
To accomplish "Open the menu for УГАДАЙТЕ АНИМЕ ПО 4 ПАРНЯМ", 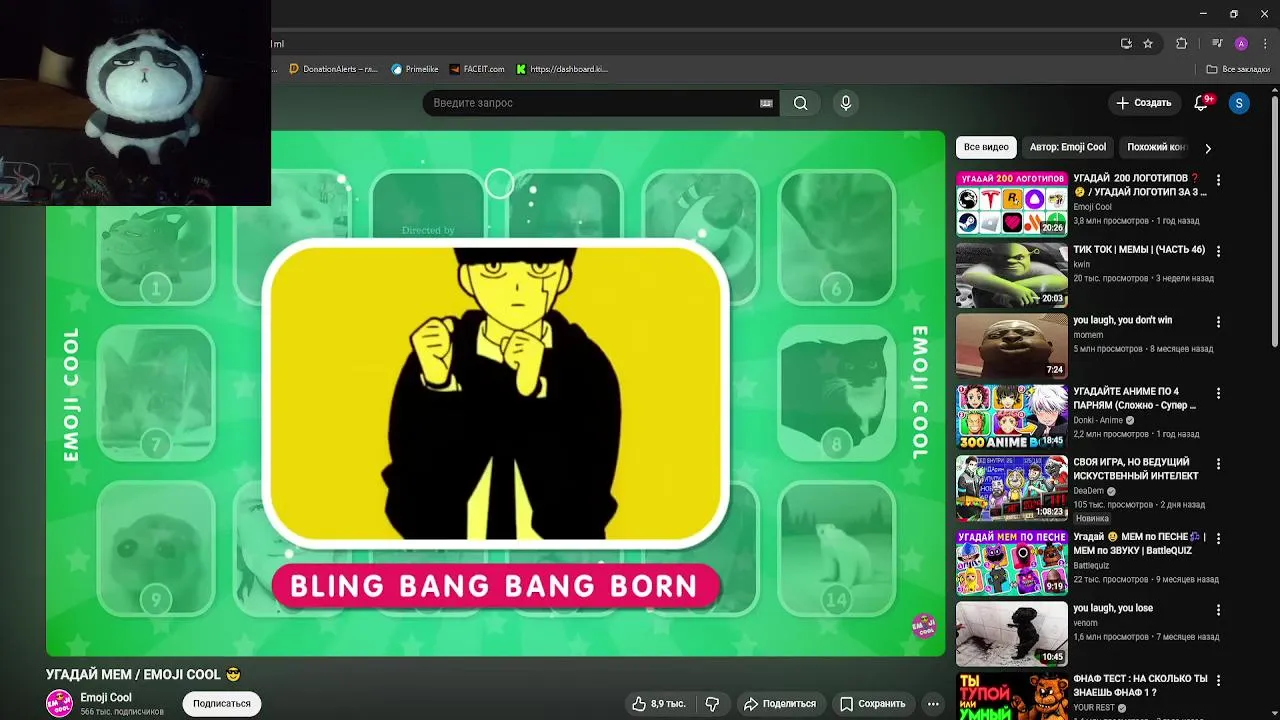I will pos(1218,393).
